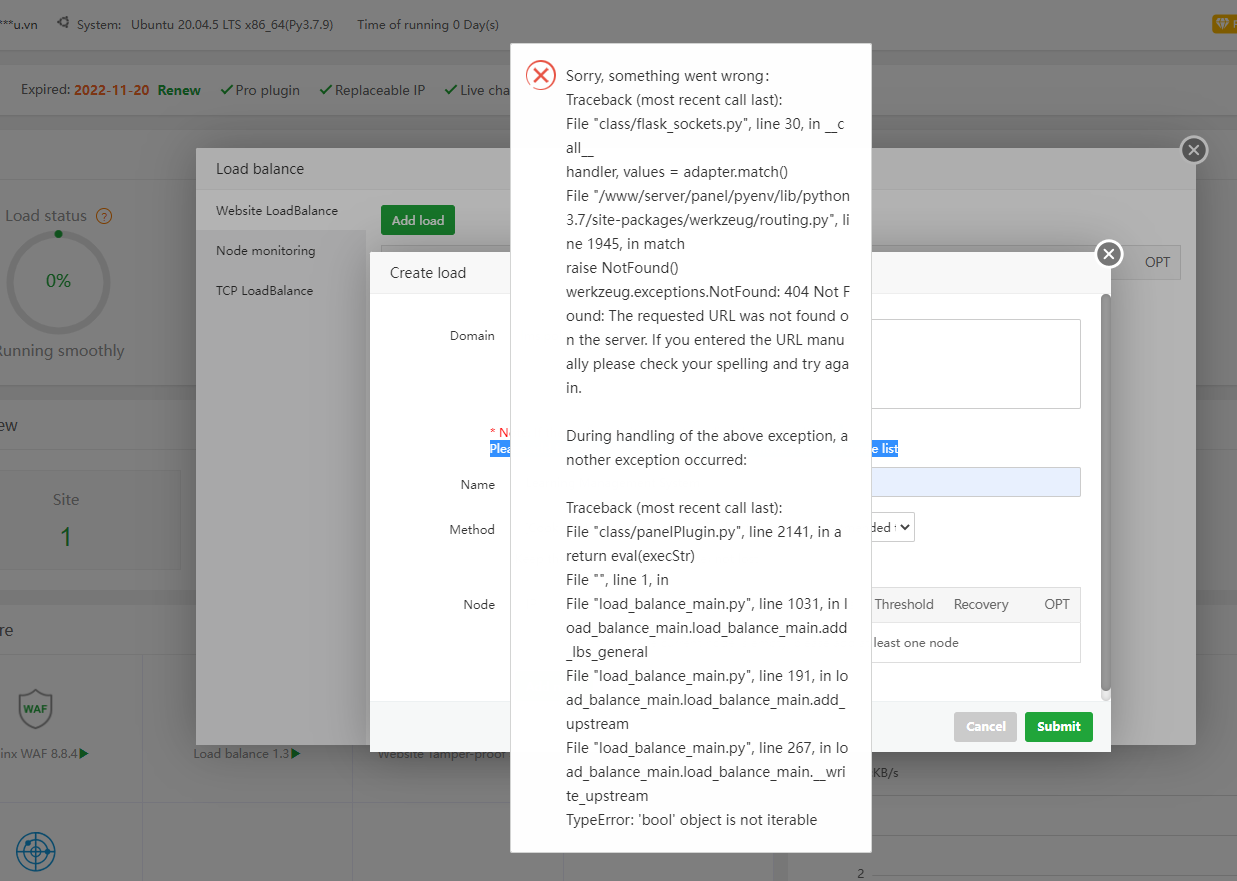The height and width of the screenshot is (881, 1237).
Task: Click the Renew link
Action: pyautogui.click(x=179, y=90)
